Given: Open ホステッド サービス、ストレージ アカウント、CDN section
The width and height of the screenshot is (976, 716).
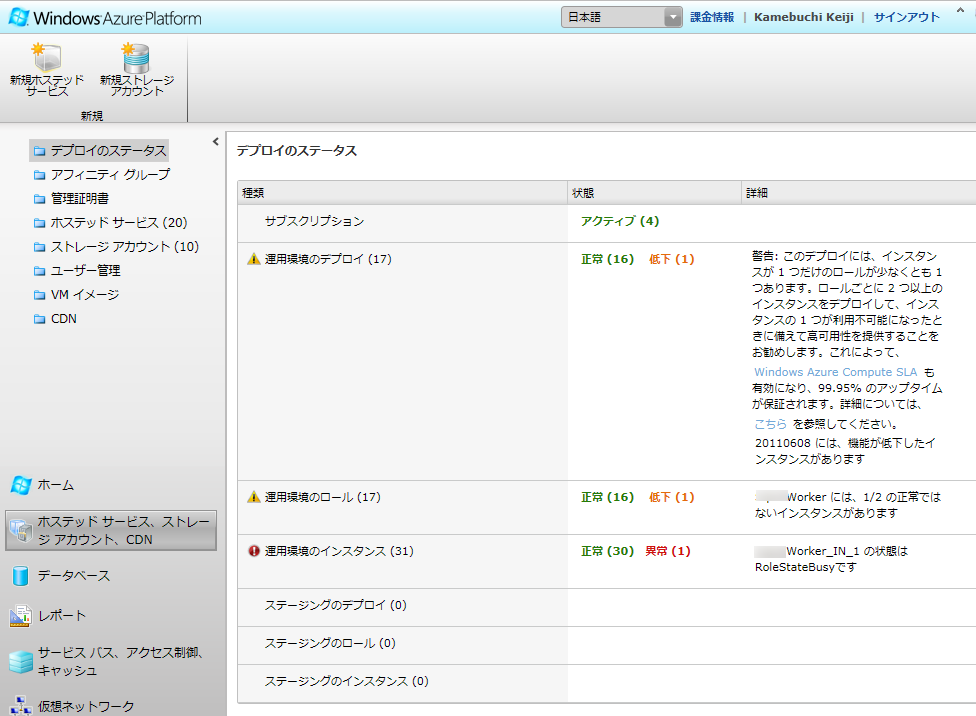Looking at the screenshot, I should pos(111,530).
